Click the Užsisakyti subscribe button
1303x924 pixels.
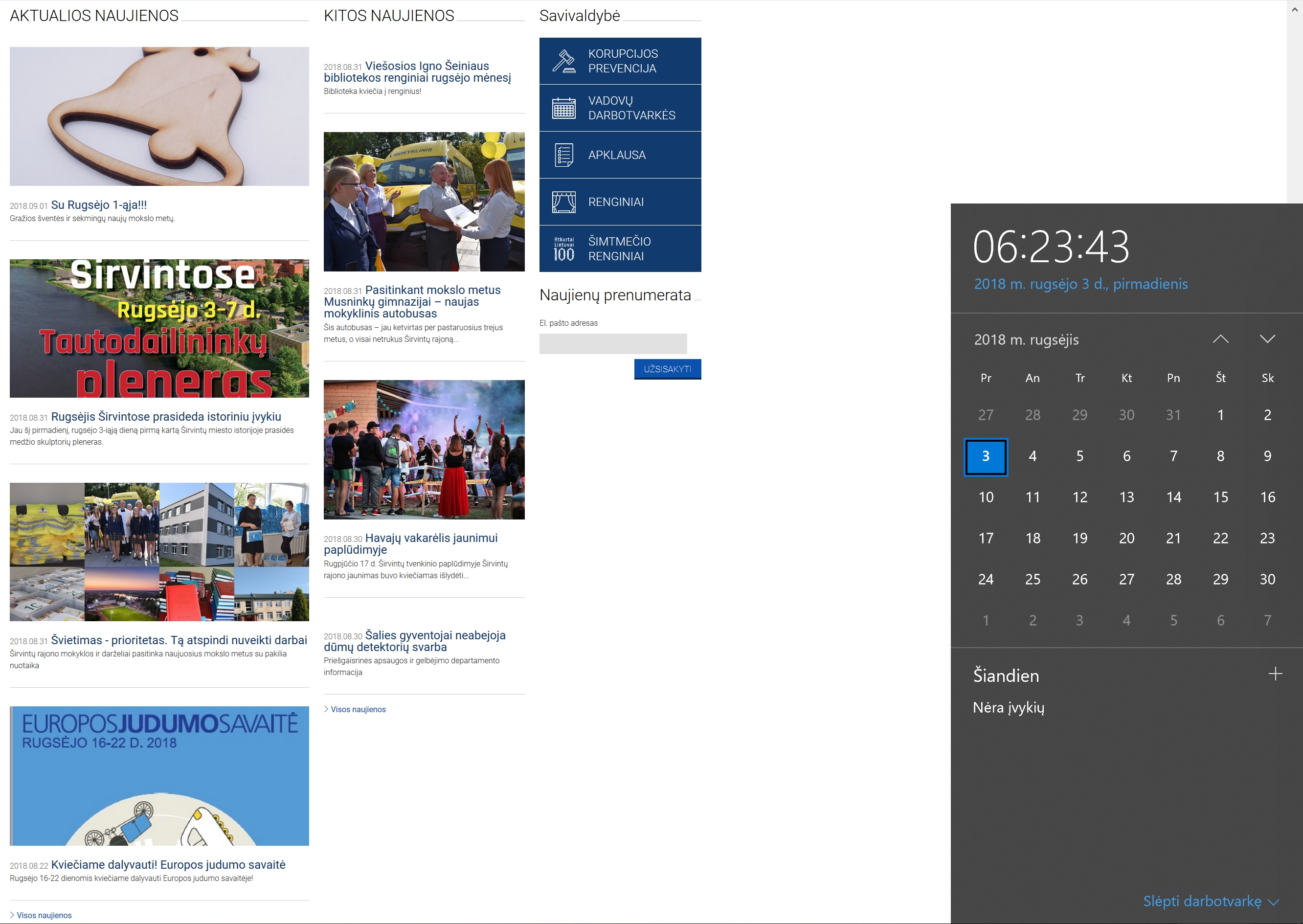pyautogui.click(x=668, y=369)
